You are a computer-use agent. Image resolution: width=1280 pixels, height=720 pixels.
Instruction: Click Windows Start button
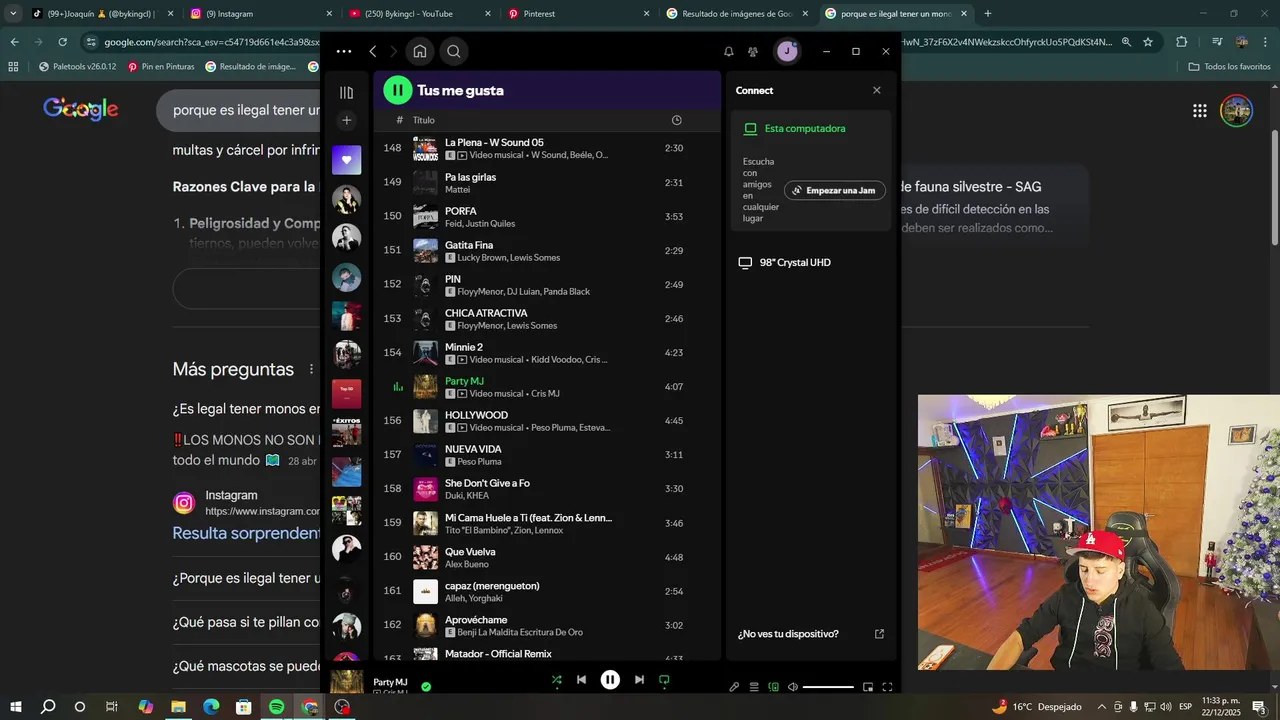16,707
